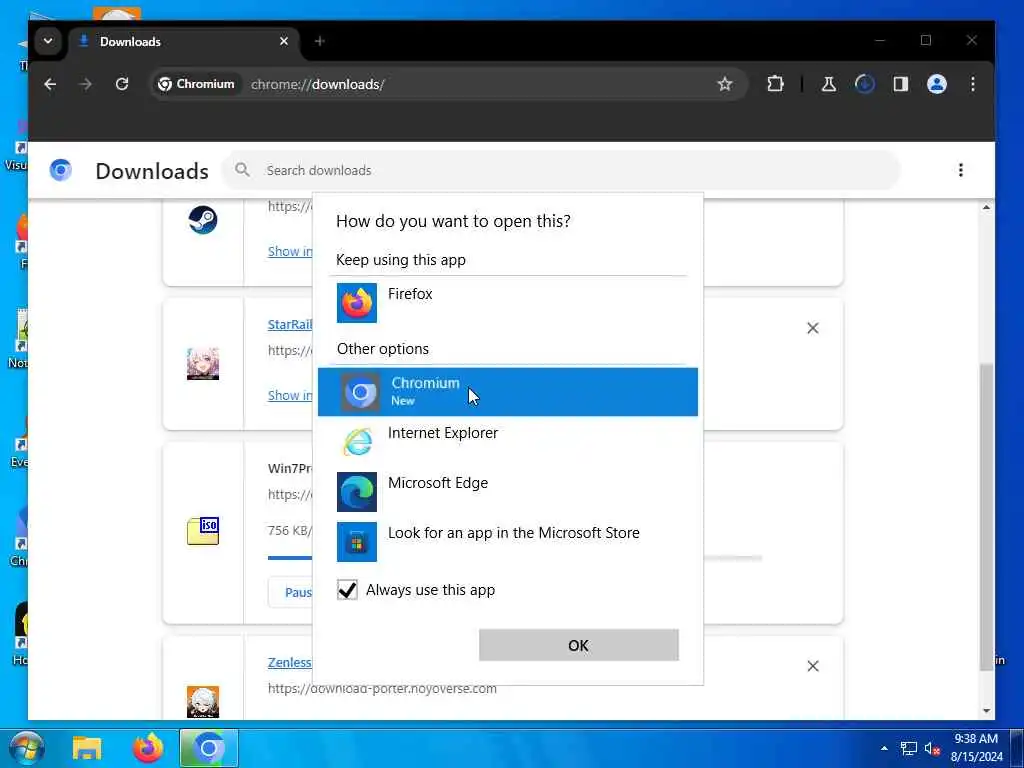The width and height of the screenshot is (1024, 768).
Task: Open a new tab with the plus button
Action: pyautogui.click(x=319, y=41)
